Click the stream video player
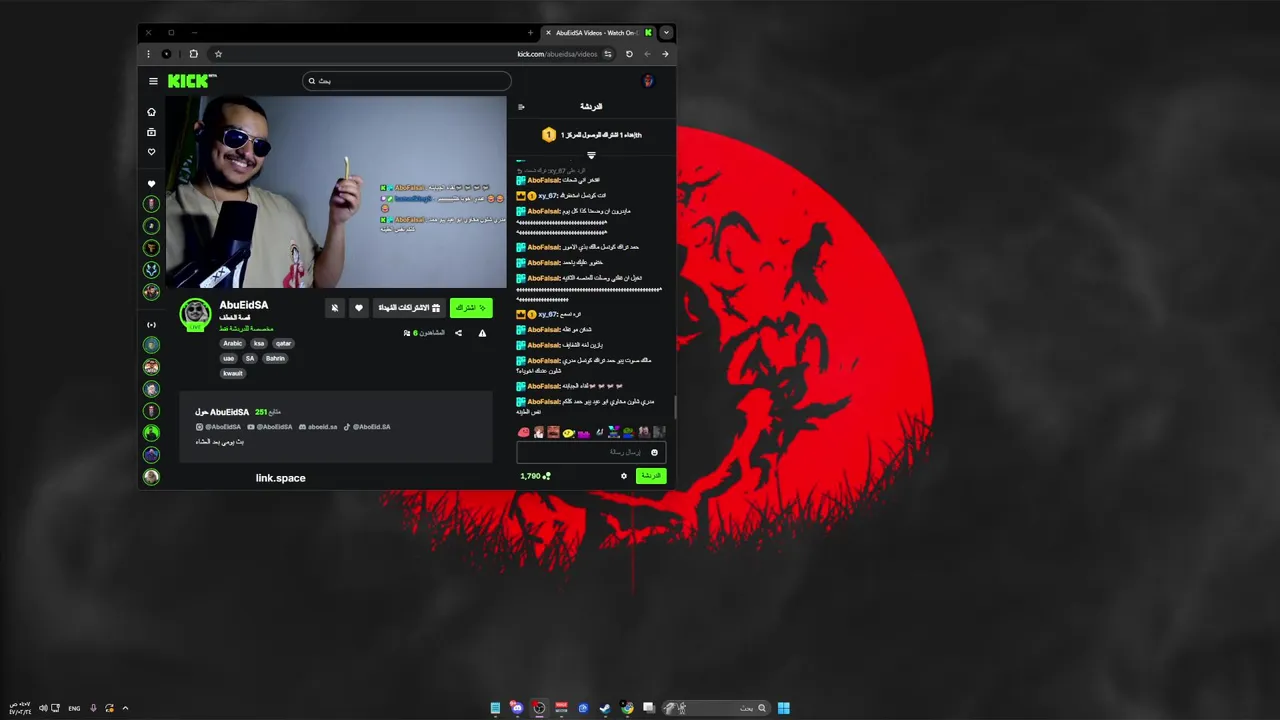1280x720 pixels. (x=336, y=192)
